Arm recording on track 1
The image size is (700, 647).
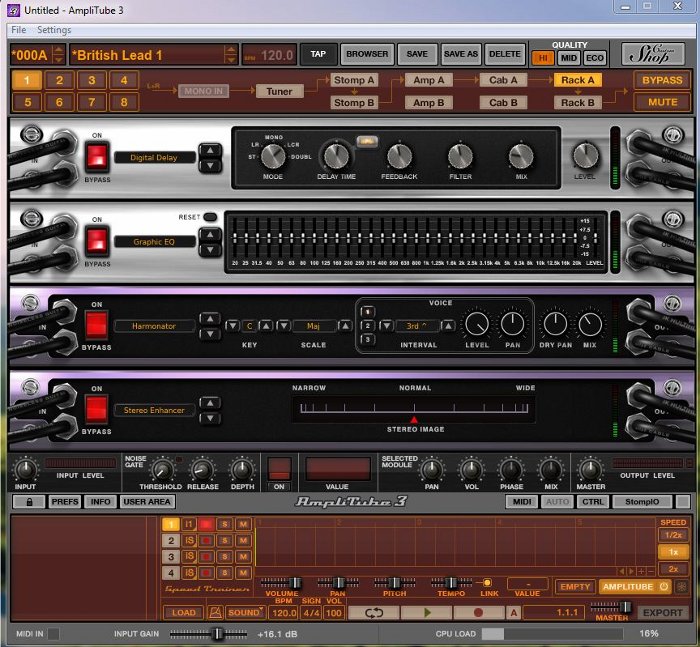point(206,524)
